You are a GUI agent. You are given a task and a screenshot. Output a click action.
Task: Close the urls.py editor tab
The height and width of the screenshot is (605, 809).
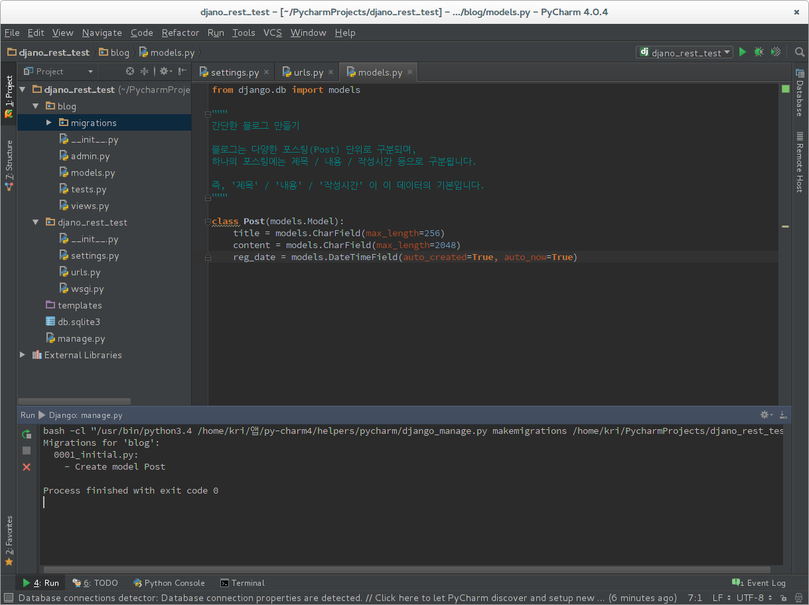click(x=331, y=72)
